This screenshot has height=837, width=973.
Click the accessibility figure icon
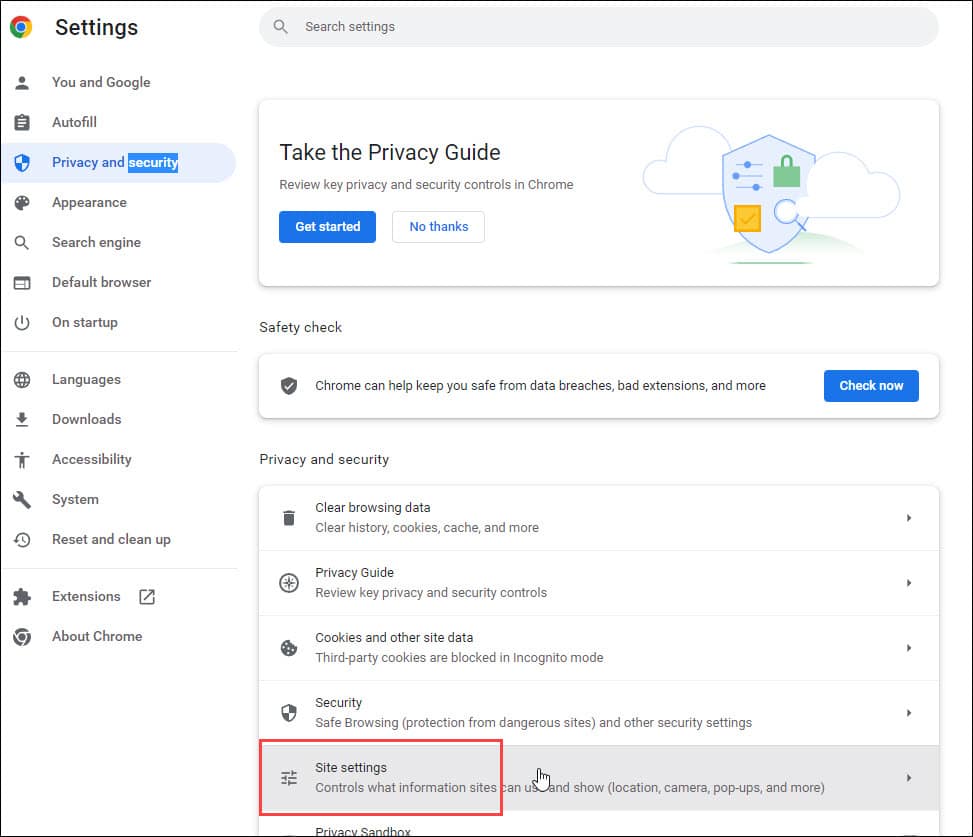[x=22, y=460]
